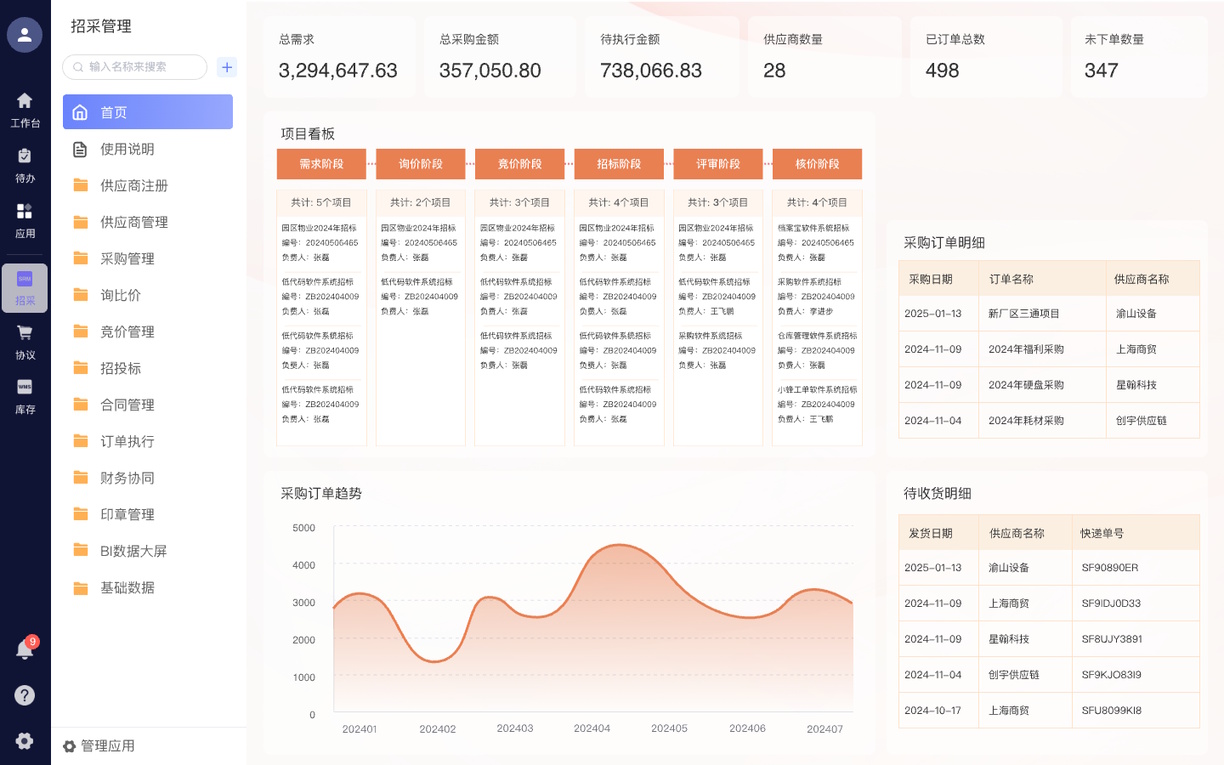Open the 使用说明 menu item
Viewport: 1224px width, 765px height.
pos(127,149)
